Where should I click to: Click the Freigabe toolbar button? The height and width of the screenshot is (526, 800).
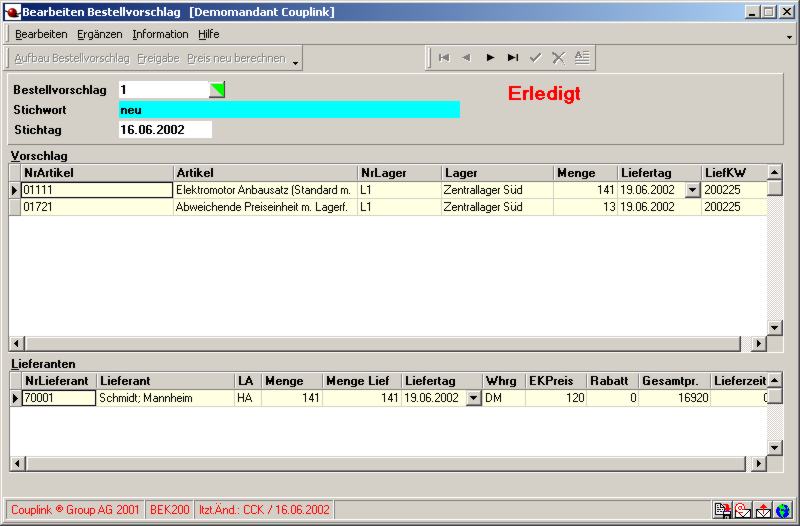(x=158, y=59)
